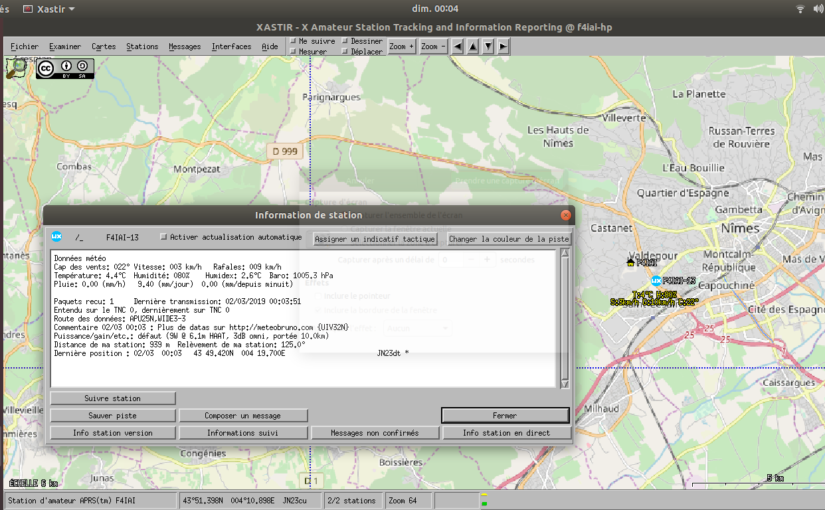Click the Zoom + button

(x=401, y=46)
